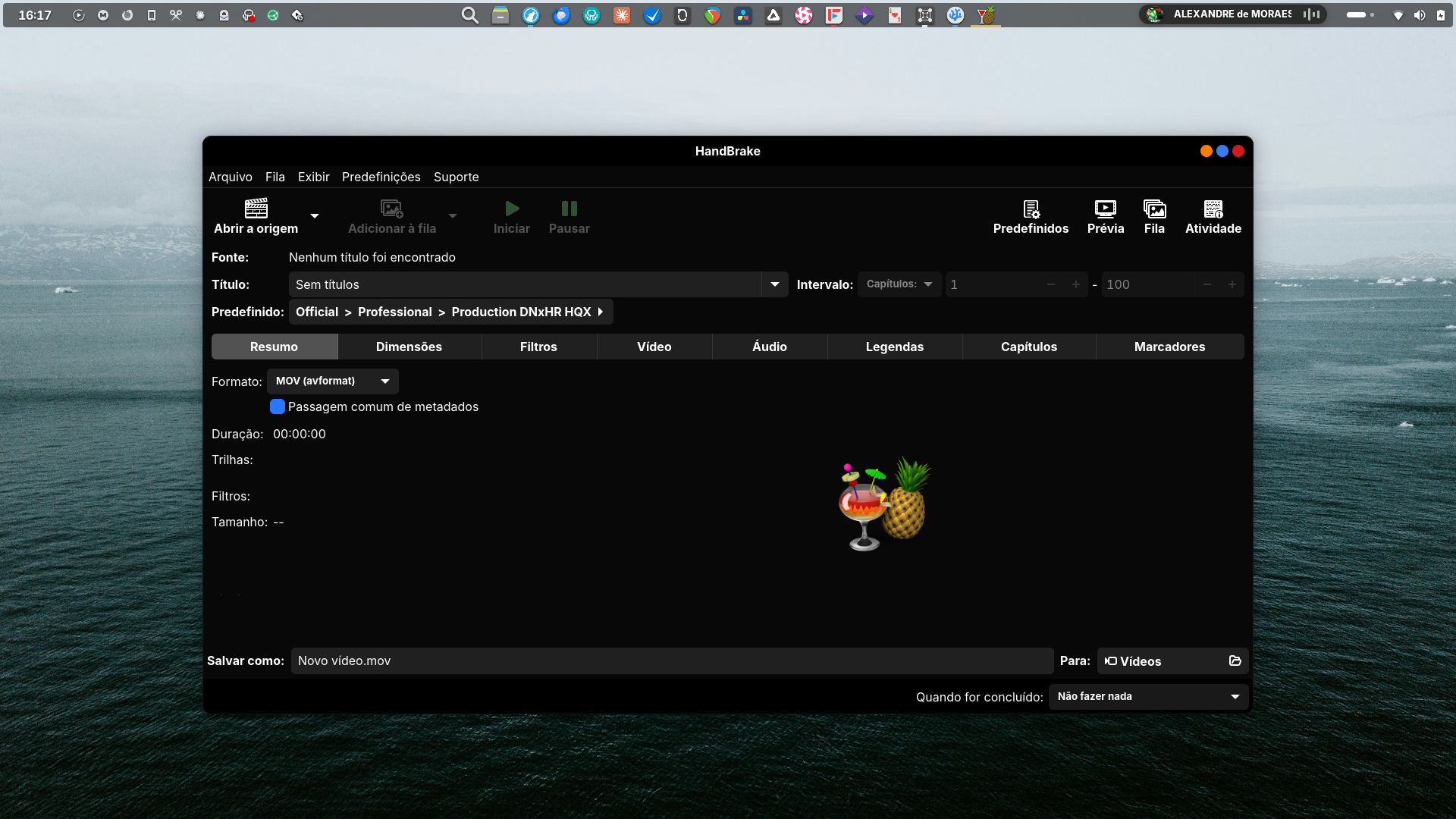Switch to the Legendas tab
The height and width of the screenshot is (819, 1456).
[894, 347]
